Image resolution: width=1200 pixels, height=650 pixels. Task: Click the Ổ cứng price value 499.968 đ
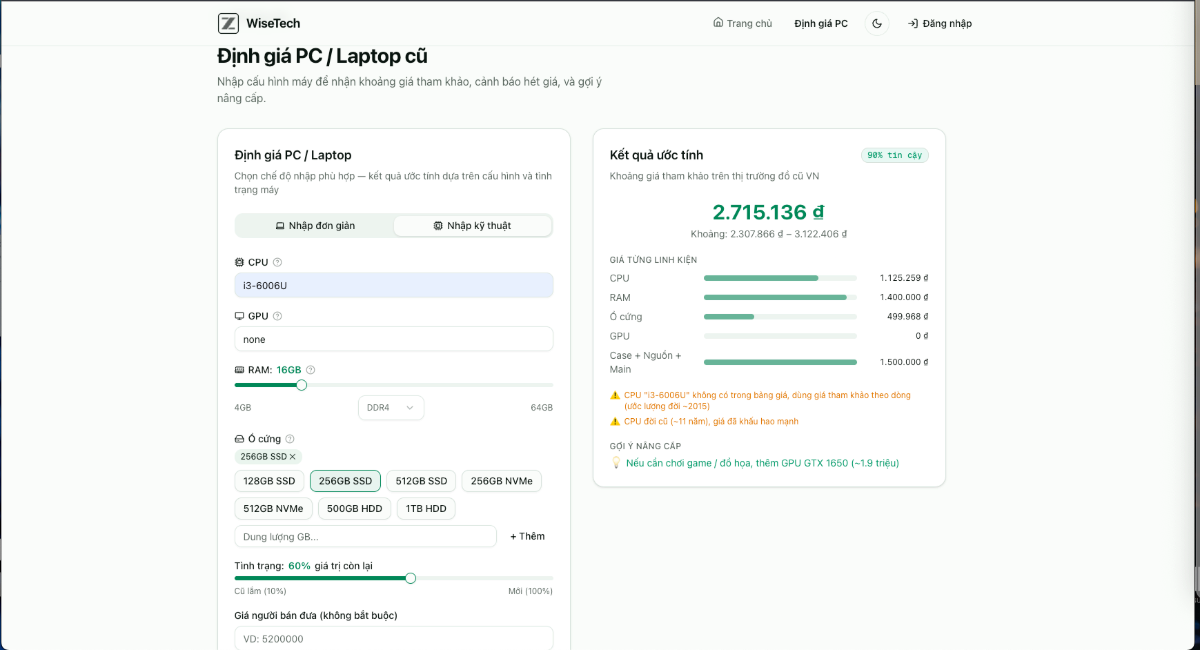[908, 316]
